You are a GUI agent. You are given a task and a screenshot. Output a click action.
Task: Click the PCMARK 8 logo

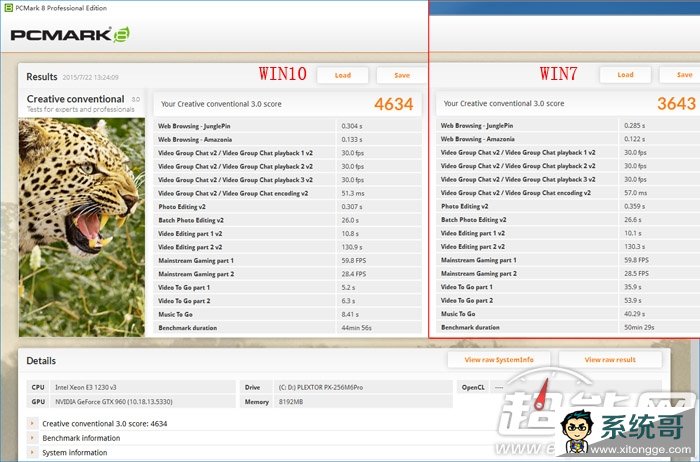70,35
